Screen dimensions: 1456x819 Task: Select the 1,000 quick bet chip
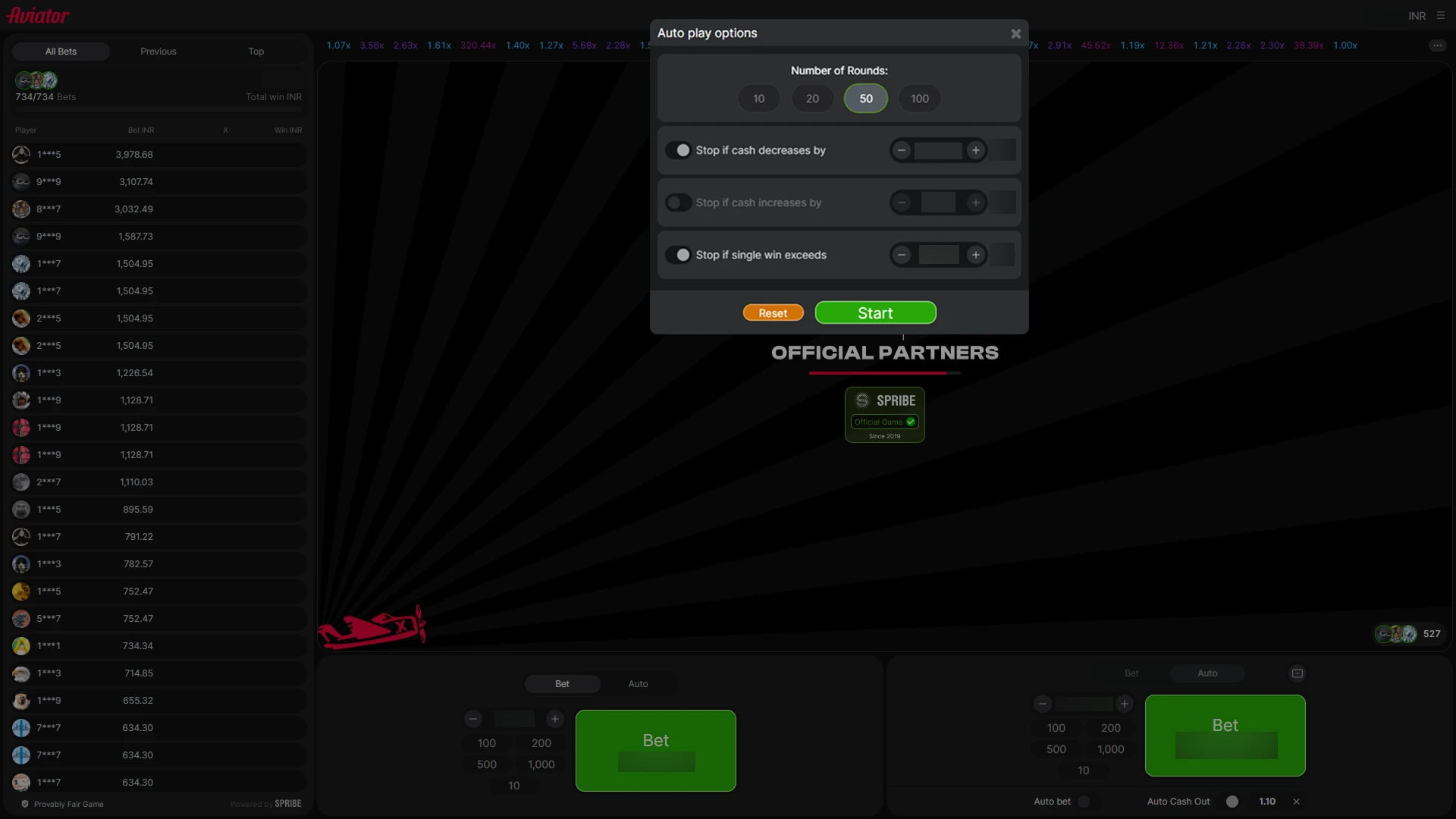click(541, 764)
